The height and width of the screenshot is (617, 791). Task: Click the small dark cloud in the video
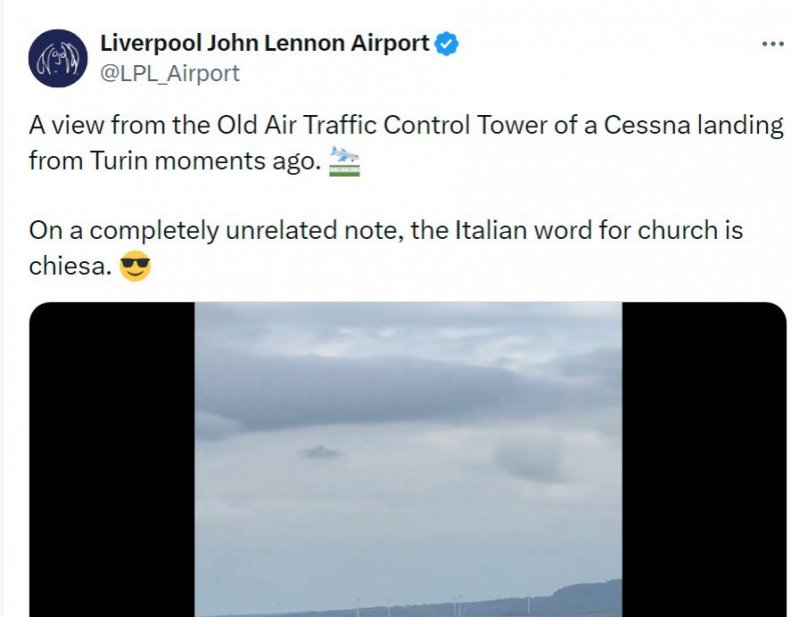(320, 452)
